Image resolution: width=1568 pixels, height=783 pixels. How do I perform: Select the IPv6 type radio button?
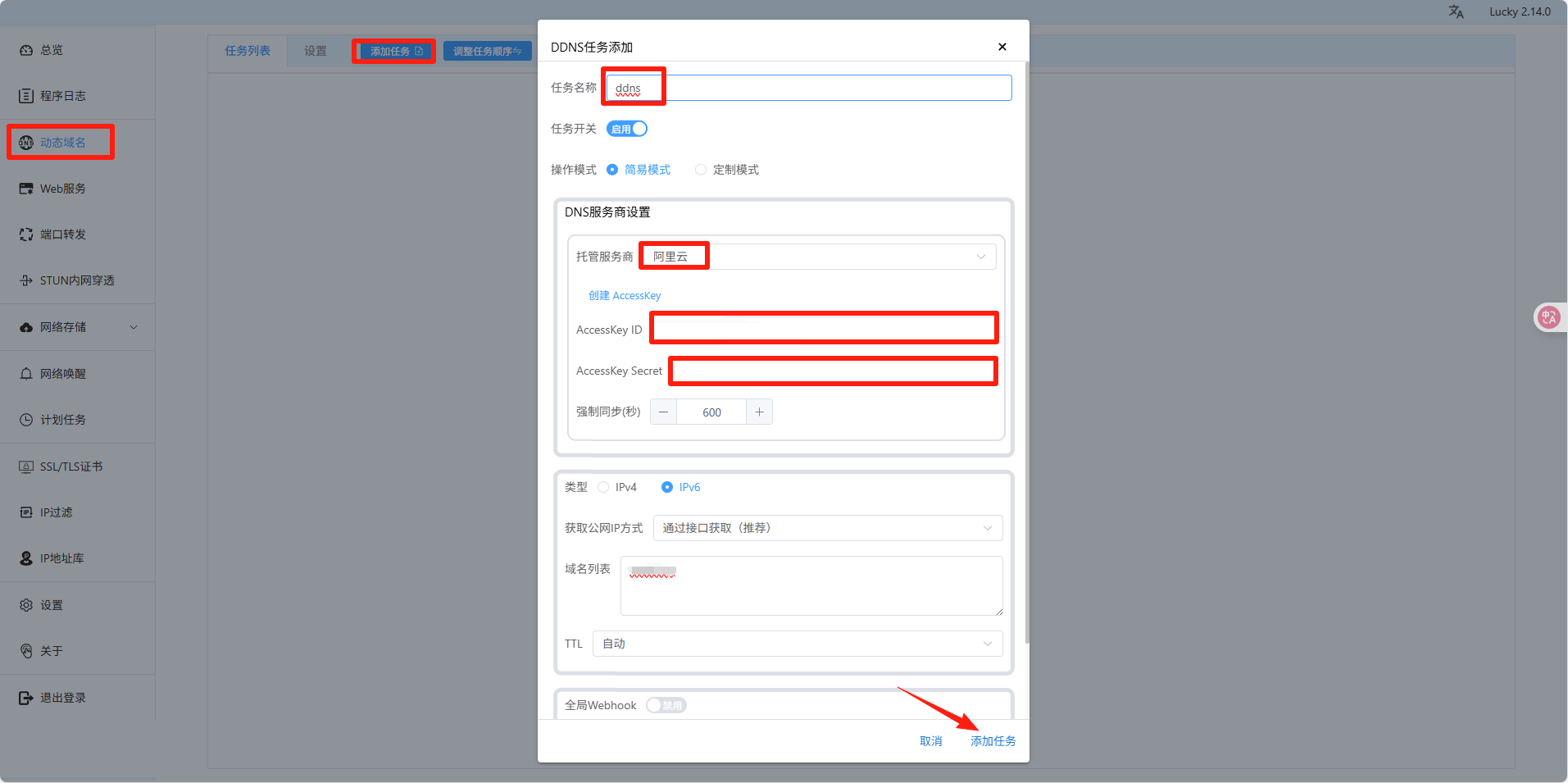tap(667, 487)
